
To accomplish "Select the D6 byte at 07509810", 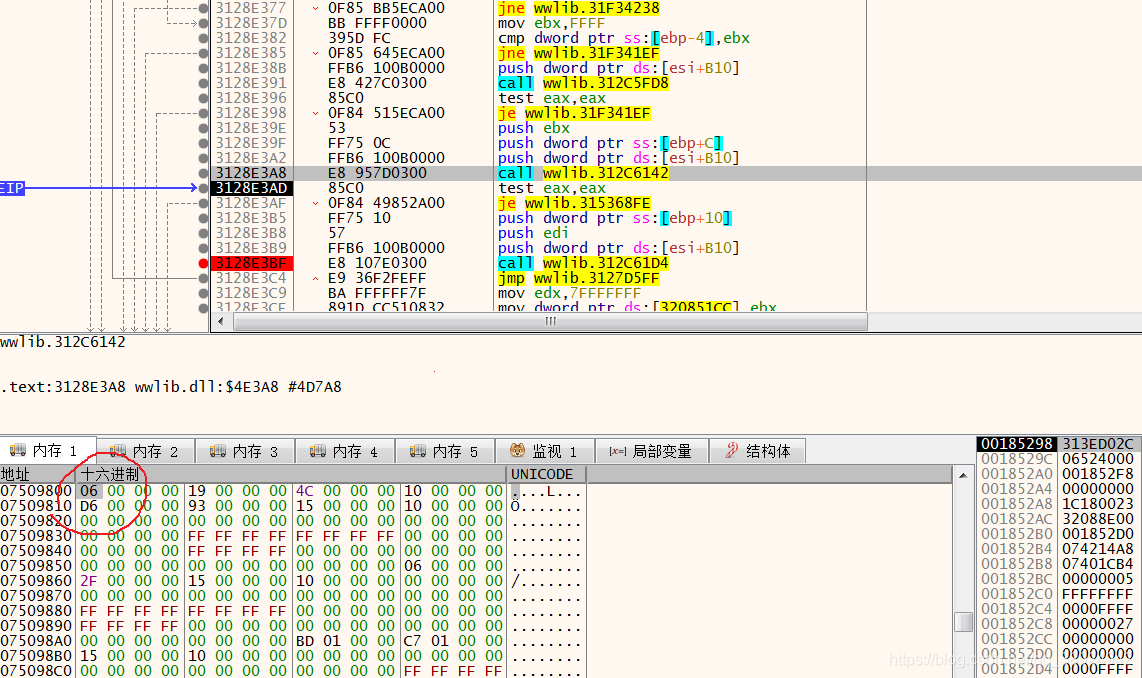I will click(x=89, y=505).
